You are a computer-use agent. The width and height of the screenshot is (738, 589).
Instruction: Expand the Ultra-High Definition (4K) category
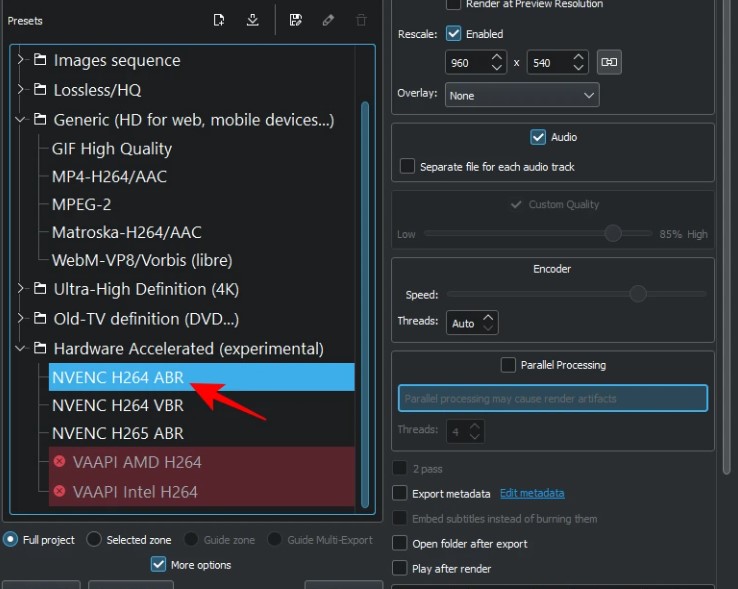20,289
